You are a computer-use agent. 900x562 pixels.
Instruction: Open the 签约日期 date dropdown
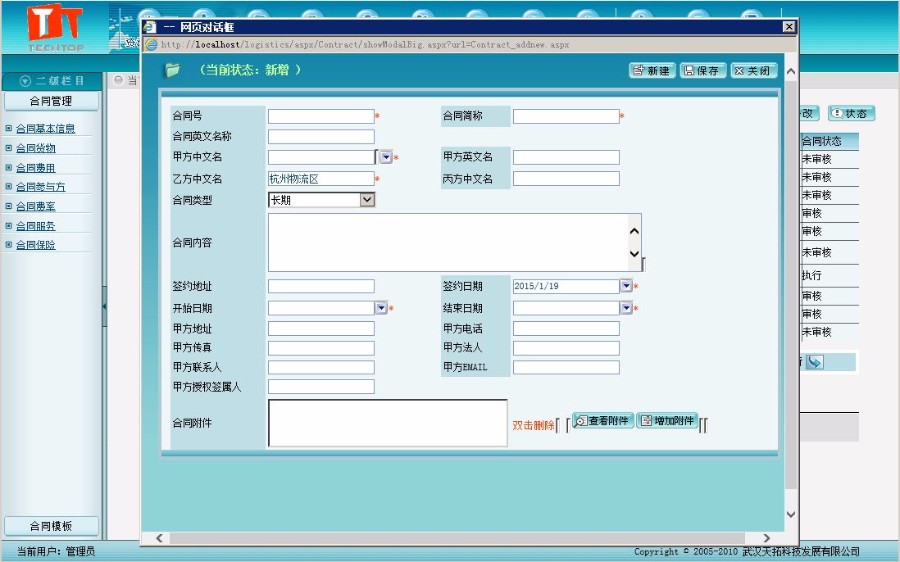(626, 285)
